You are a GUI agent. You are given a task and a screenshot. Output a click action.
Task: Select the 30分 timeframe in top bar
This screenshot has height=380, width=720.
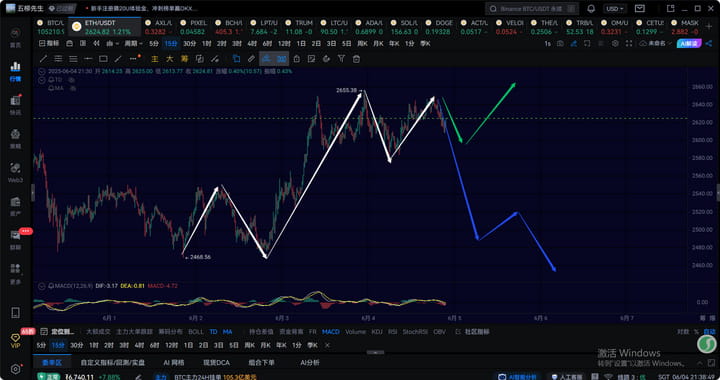(x=190, y=44)
